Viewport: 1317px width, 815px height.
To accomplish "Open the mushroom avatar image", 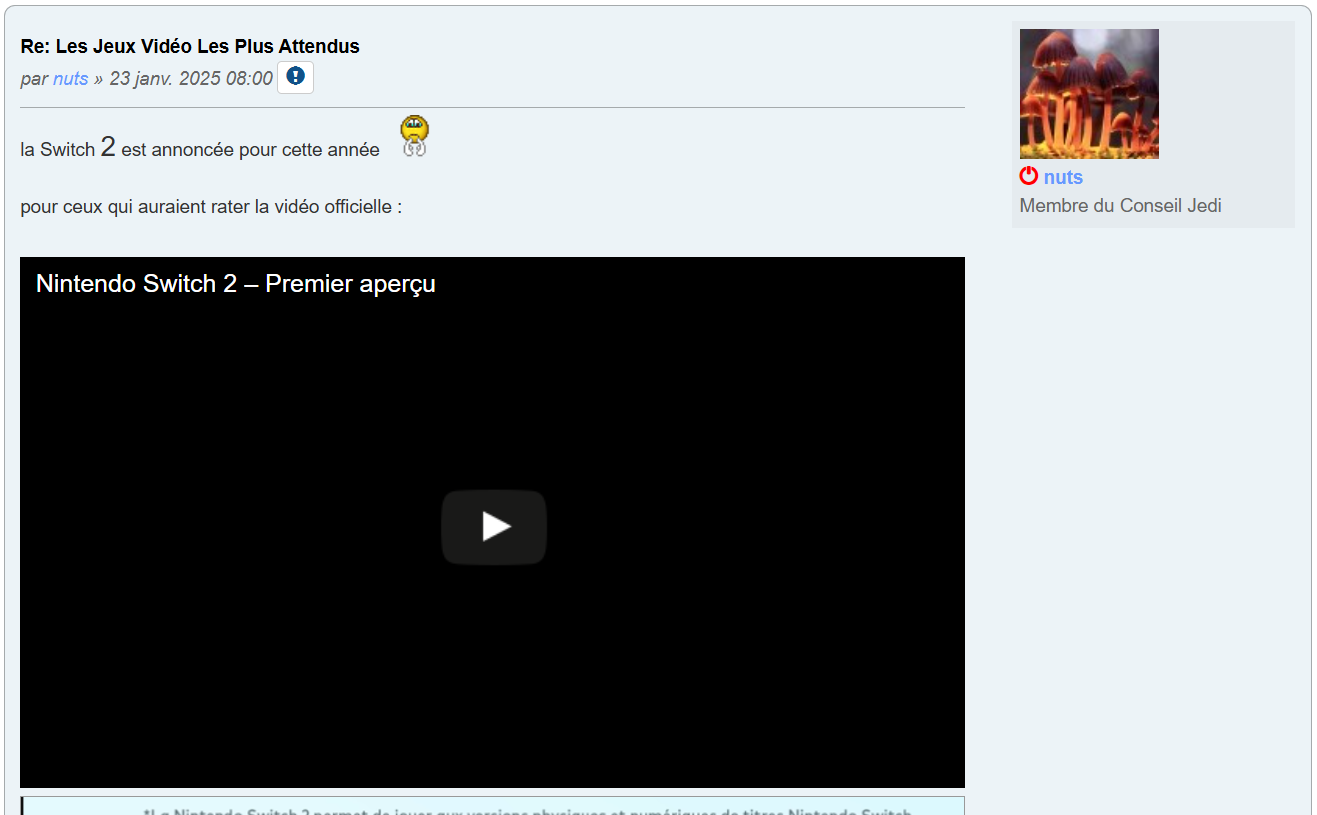I will tap(1089, 94).
